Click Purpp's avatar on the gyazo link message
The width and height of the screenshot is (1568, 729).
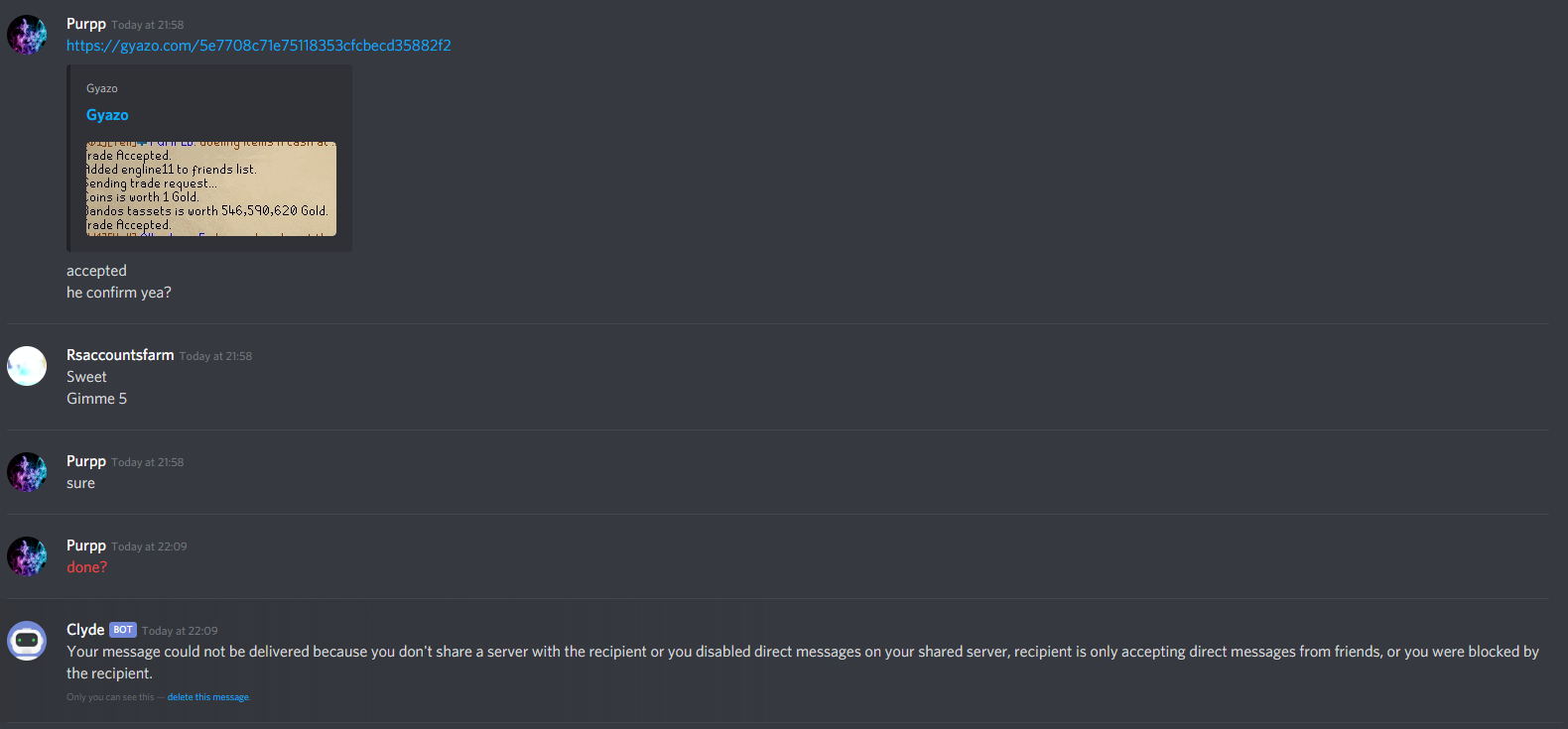(x=27, y=35)
